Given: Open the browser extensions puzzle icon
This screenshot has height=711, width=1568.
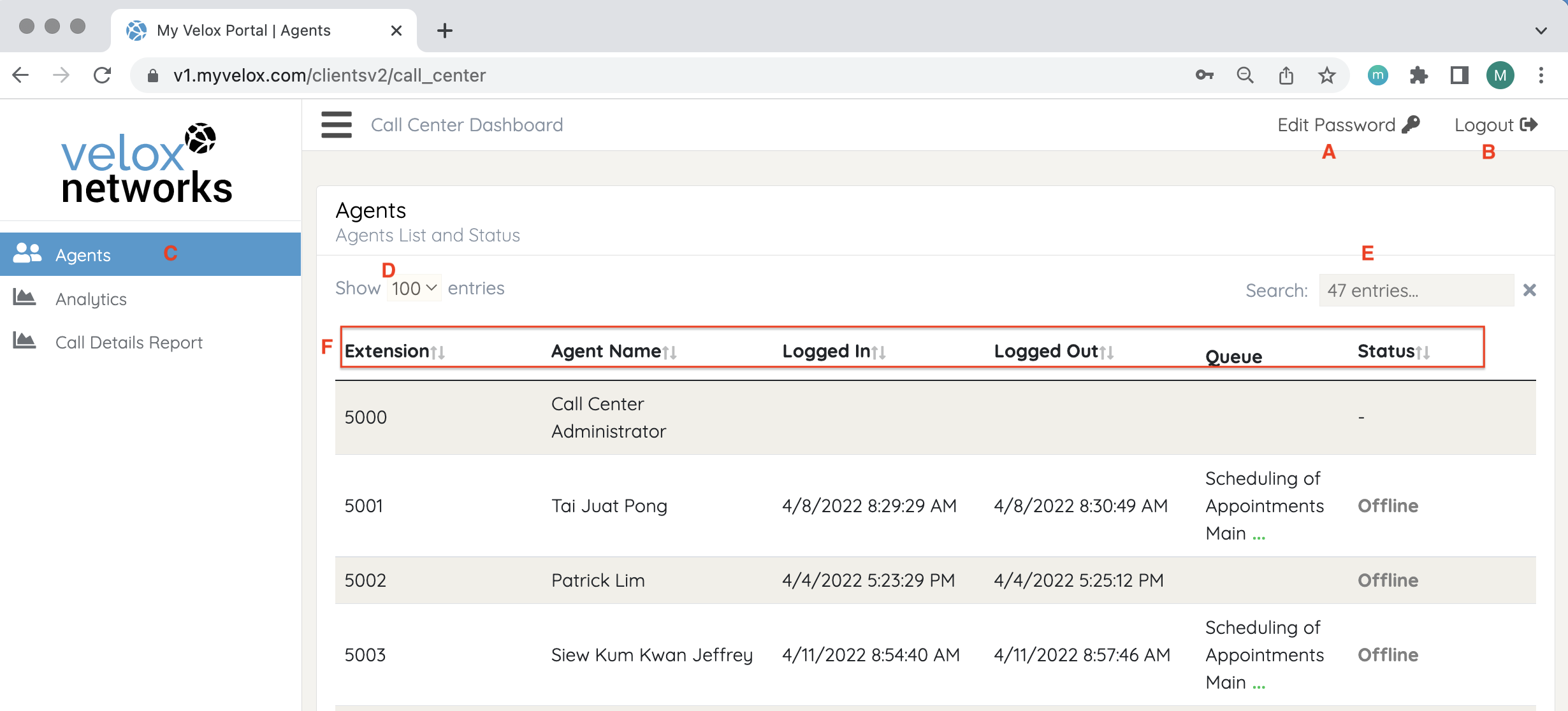Looking at the screenshot, I should click(1418, 76).
